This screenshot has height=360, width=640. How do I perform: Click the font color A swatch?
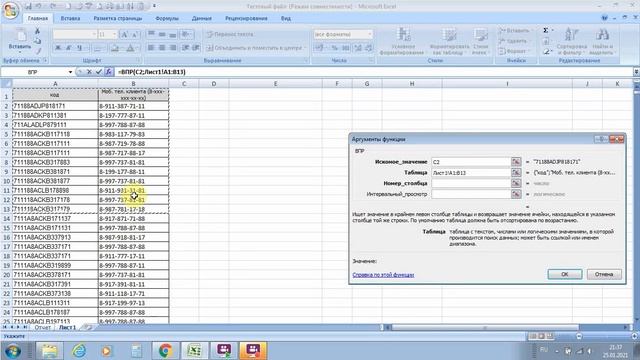click(130, 48)
